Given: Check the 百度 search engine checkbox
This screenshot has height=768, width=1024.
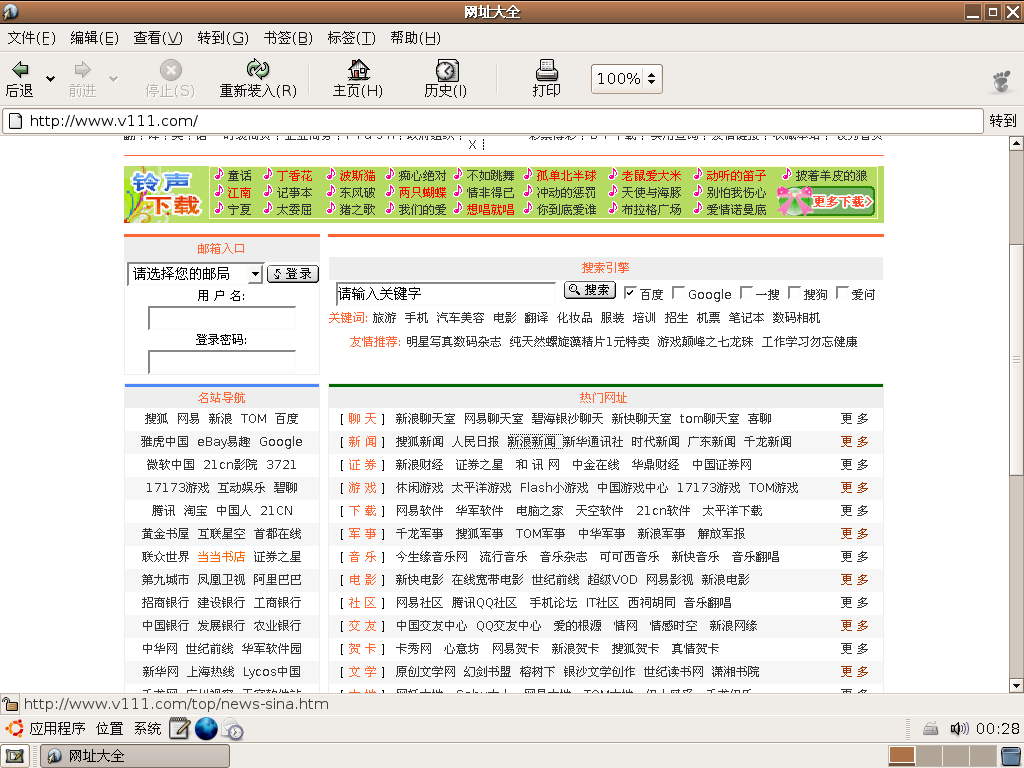Looking at the screenshot, I should pos(630,293).
